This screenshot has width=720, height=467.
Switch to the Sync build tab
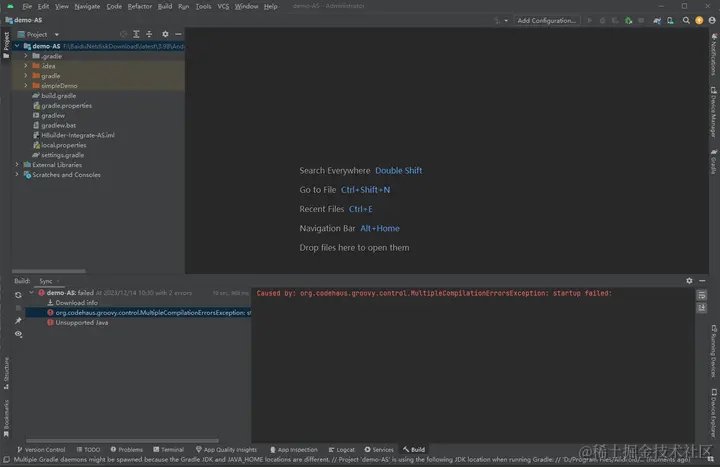(46, 281)
